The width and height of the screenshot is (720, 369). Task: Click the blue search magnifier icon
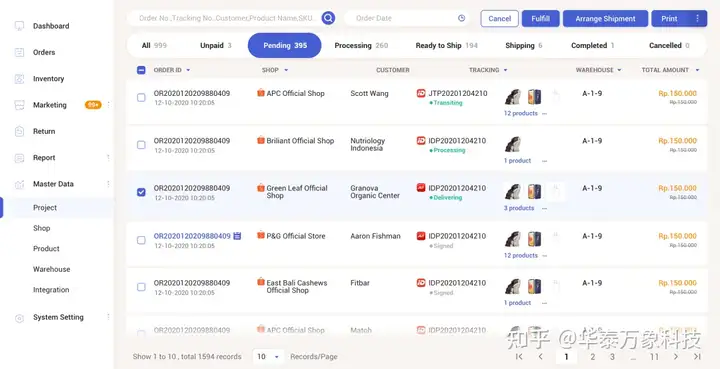328,18
